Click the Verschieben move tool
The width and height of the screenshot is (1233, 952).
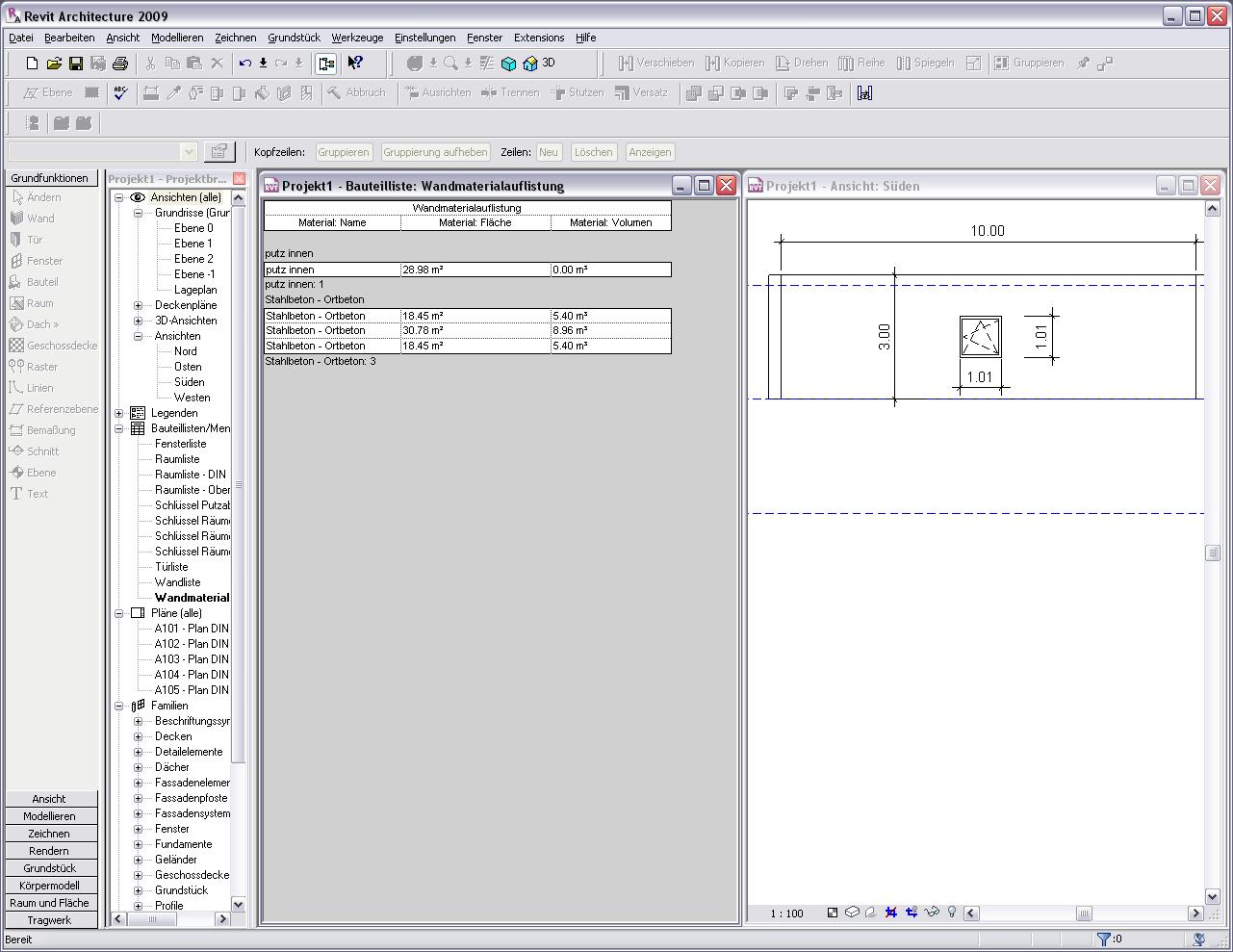pos(655,64)
